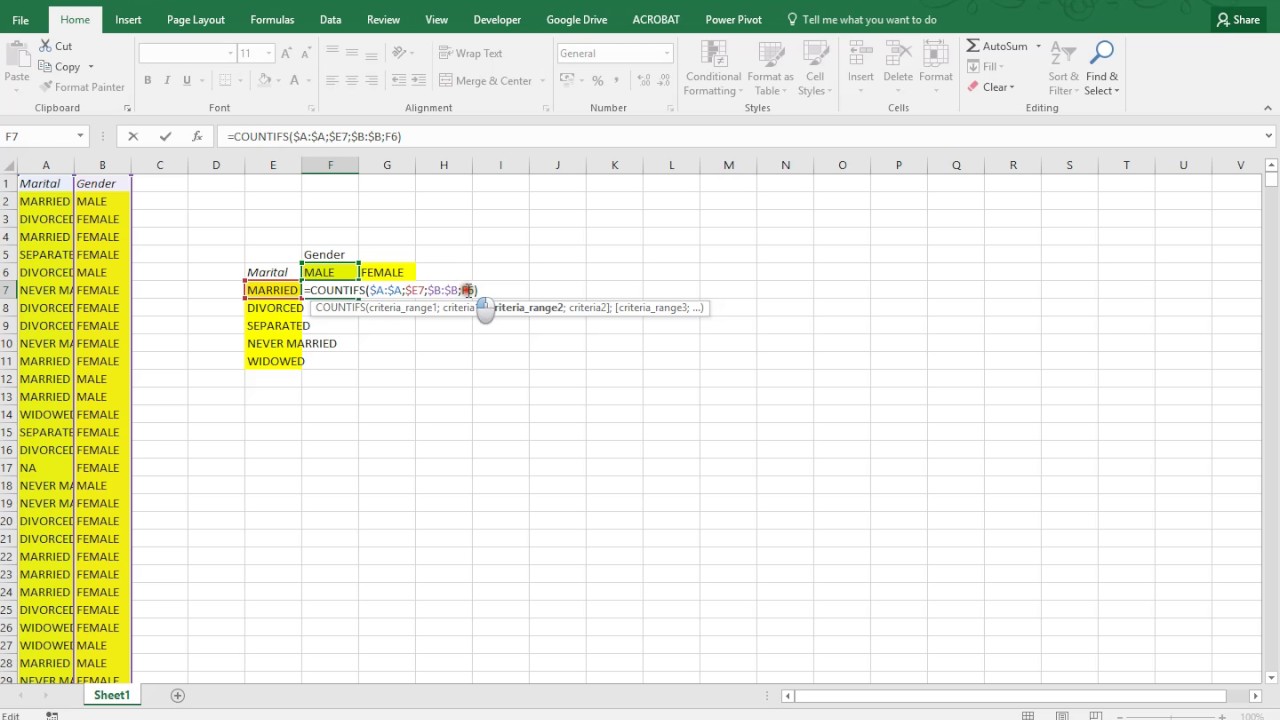Toggle Wrap Text option
1280x720 pixels.
pos(470,53)
